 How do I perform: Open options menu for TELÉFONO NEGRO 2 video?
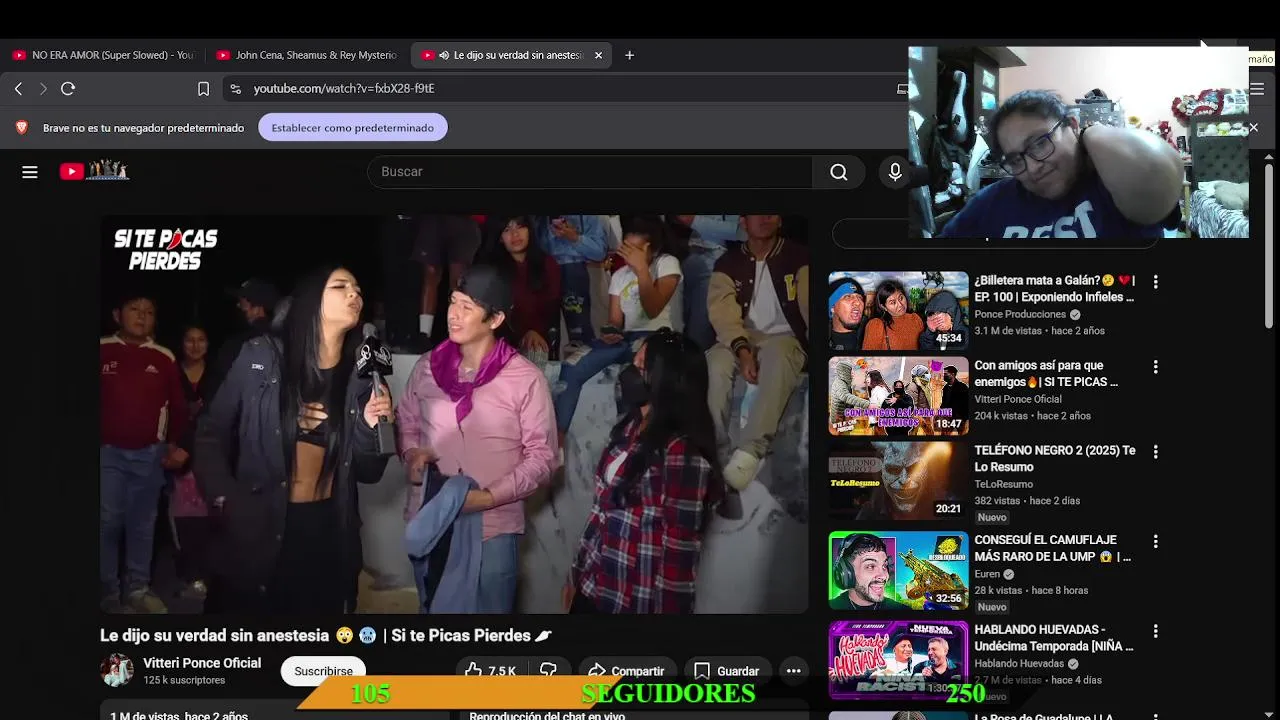1155,452
